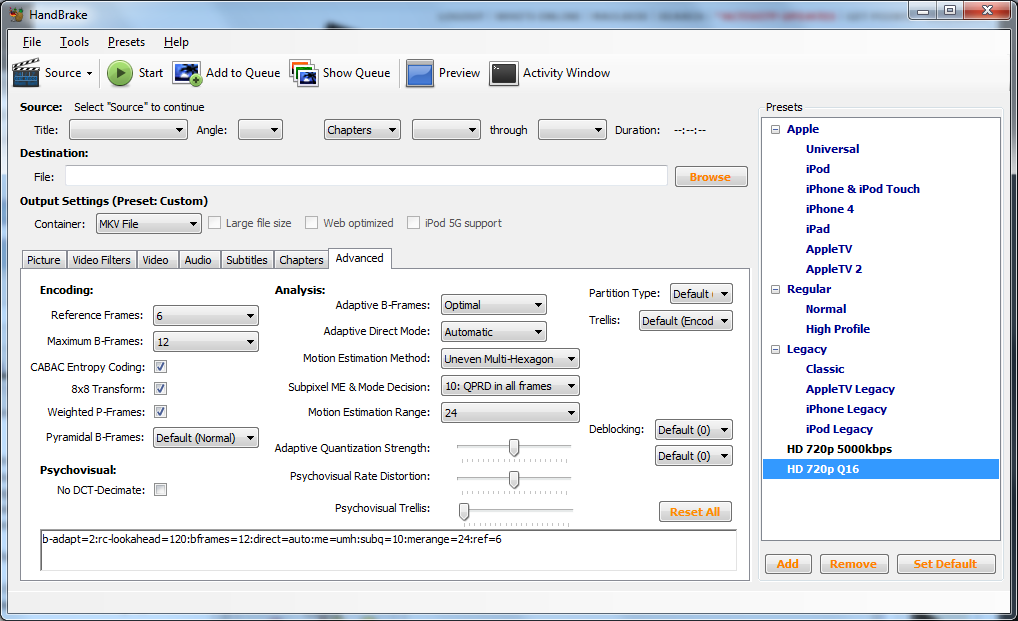Viewport: 1018px width, 621px height.
Task: Open the Title dropdown
Action: coord(129,130)
